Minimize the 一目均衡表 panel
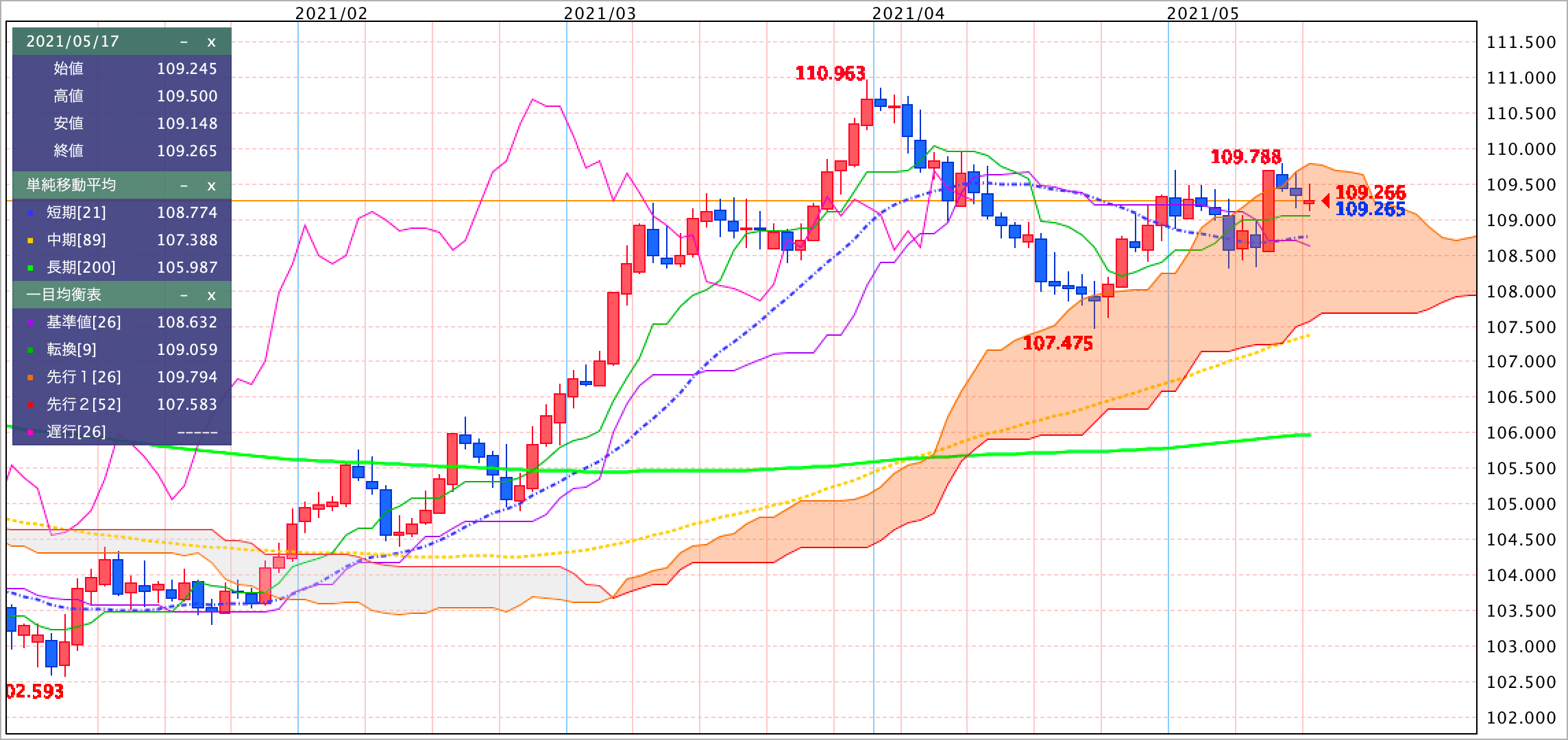 [x=184, y=295]
